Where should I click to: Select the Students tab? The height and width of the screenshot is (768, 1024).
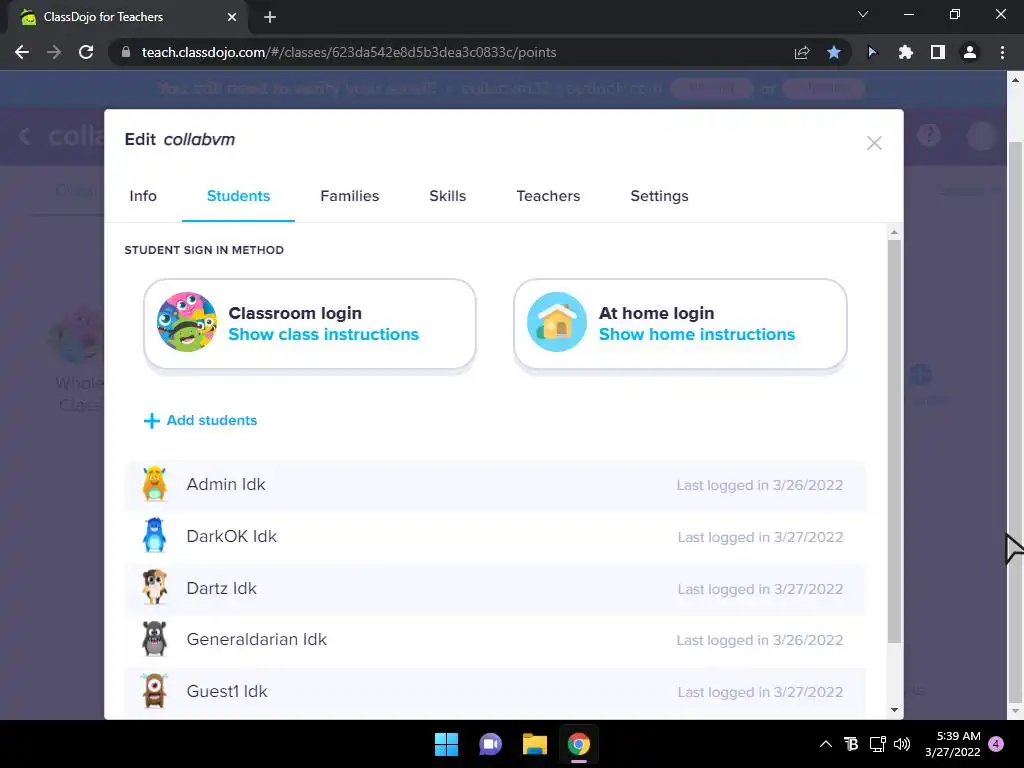tap(238, 196)
